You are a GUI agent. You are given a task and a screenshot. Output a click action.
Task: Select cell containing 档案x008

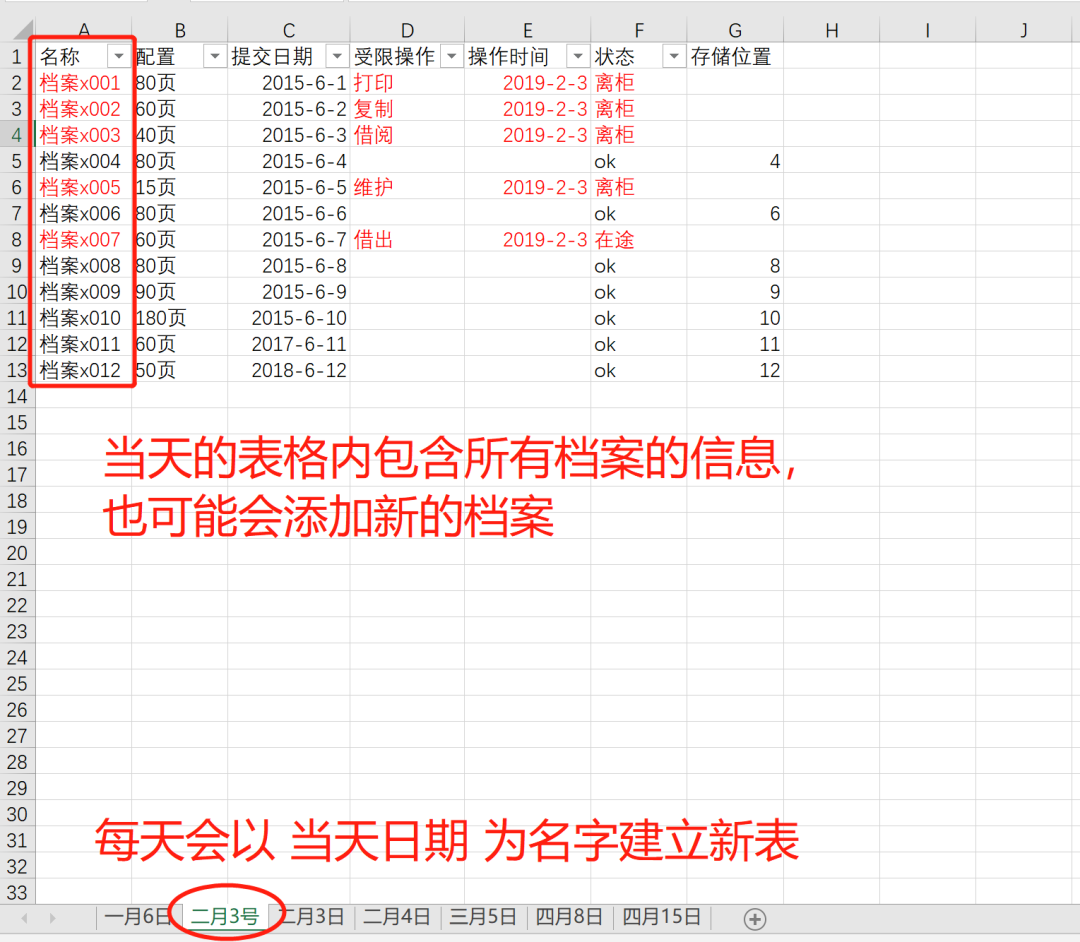tap(83, 266)
